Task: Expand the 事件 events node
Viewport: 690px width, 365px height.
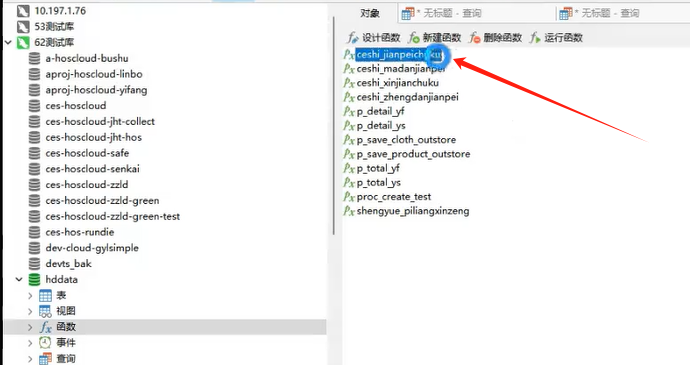Action: [30, 343]
